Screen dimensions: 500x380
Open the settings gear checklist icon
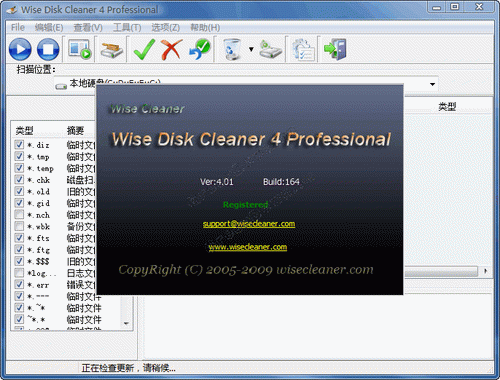point(303,49)
